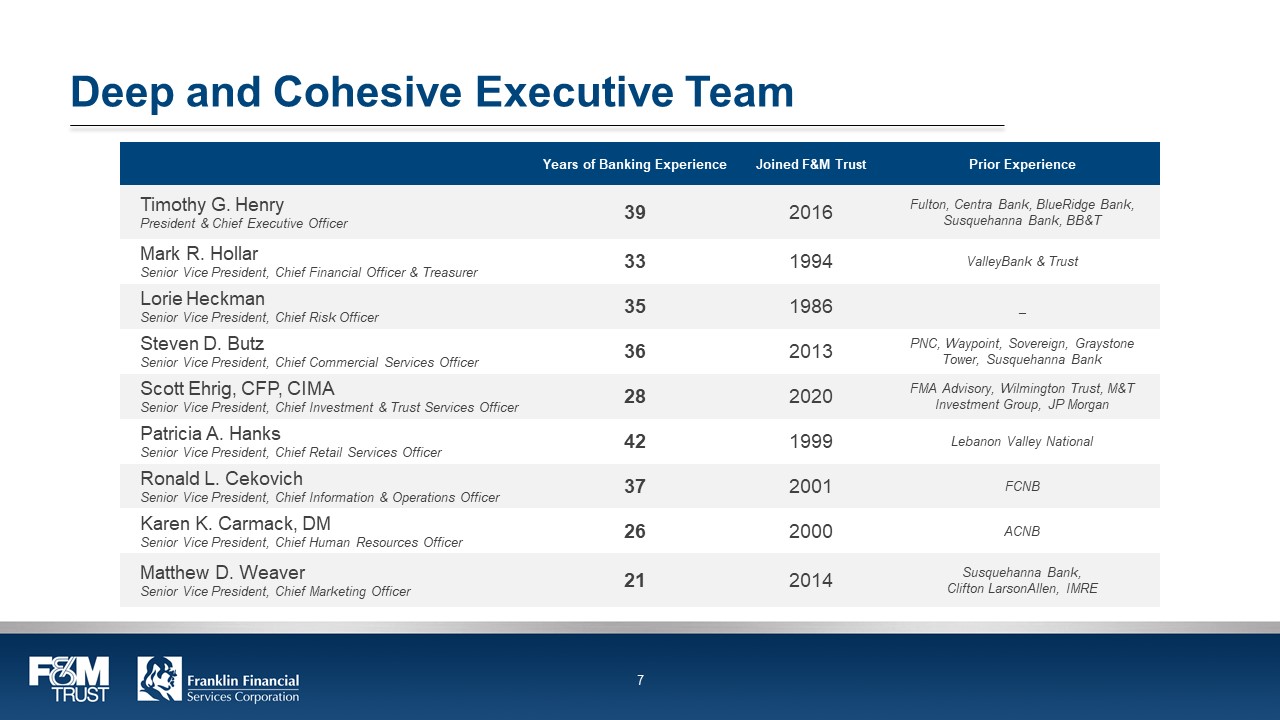Click Steven D. Butz's 36 years value
1280x720 pixels.
[635, 351]
